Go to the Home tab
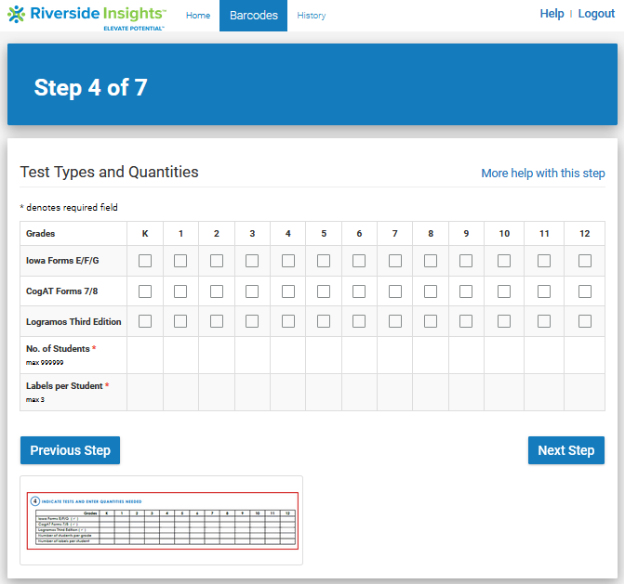This screenshot has width=624, height=584. pyautogui.click(x=198, y=16)
